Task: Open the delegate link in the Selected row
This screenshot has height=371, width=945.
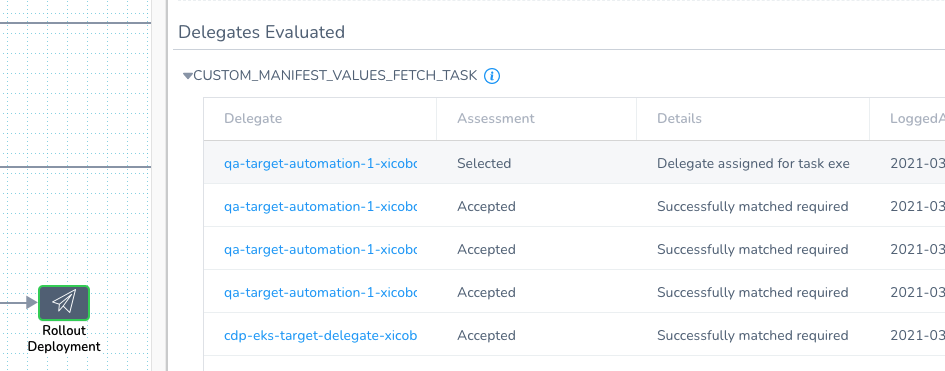Action: pyautogui.click(x=320, y=163)
